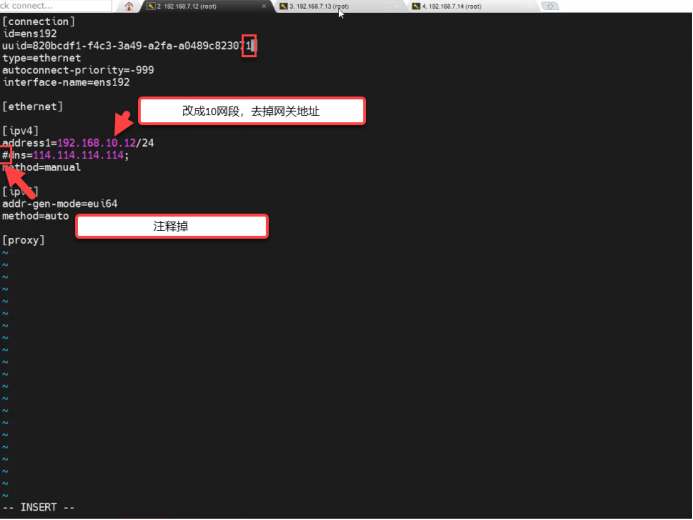Click terminal icon on the 192.168.7.12 tab
693x520 pixels.
[x=150, y=6]
